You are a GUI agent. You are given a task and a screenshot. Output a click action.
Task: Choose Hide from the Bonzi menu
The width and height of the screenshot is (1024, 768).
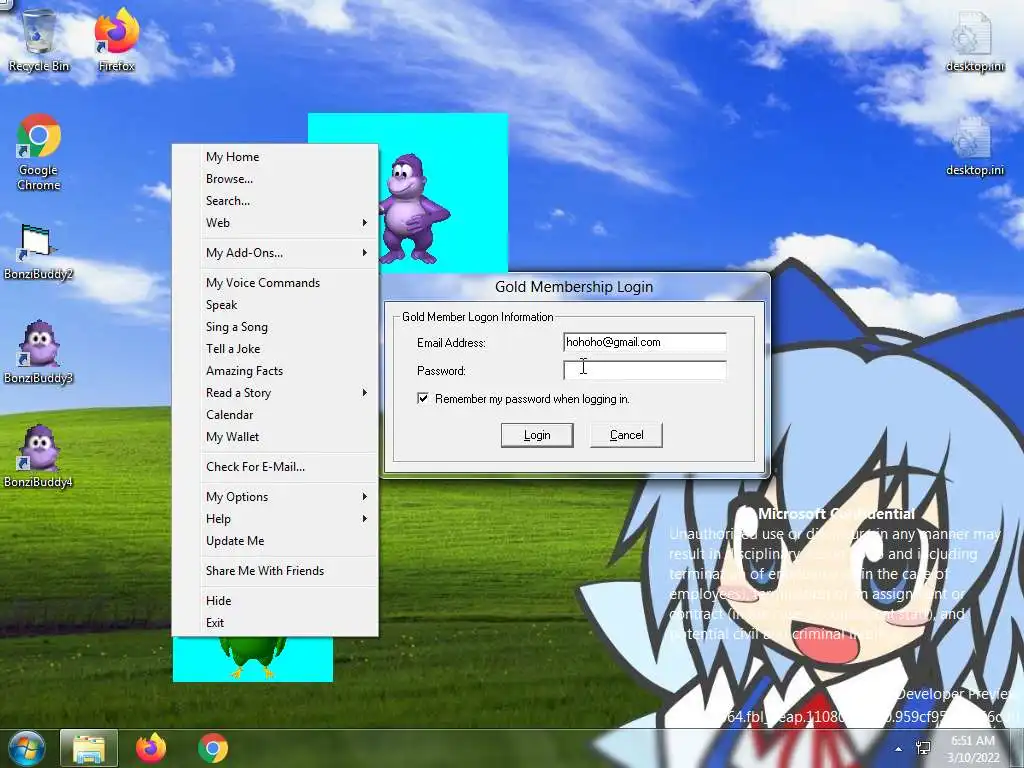[287, 601]
